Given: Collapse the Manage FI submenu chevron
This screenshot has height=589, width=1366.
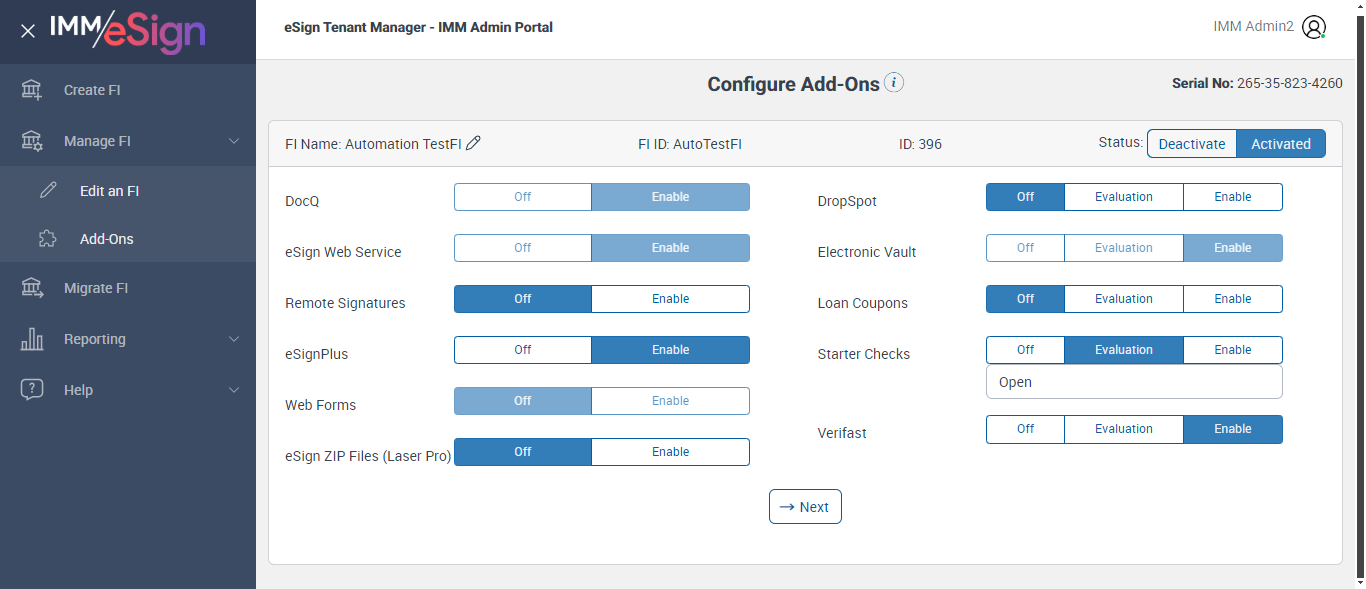Looking at the screenshot, I should (234, 141).
